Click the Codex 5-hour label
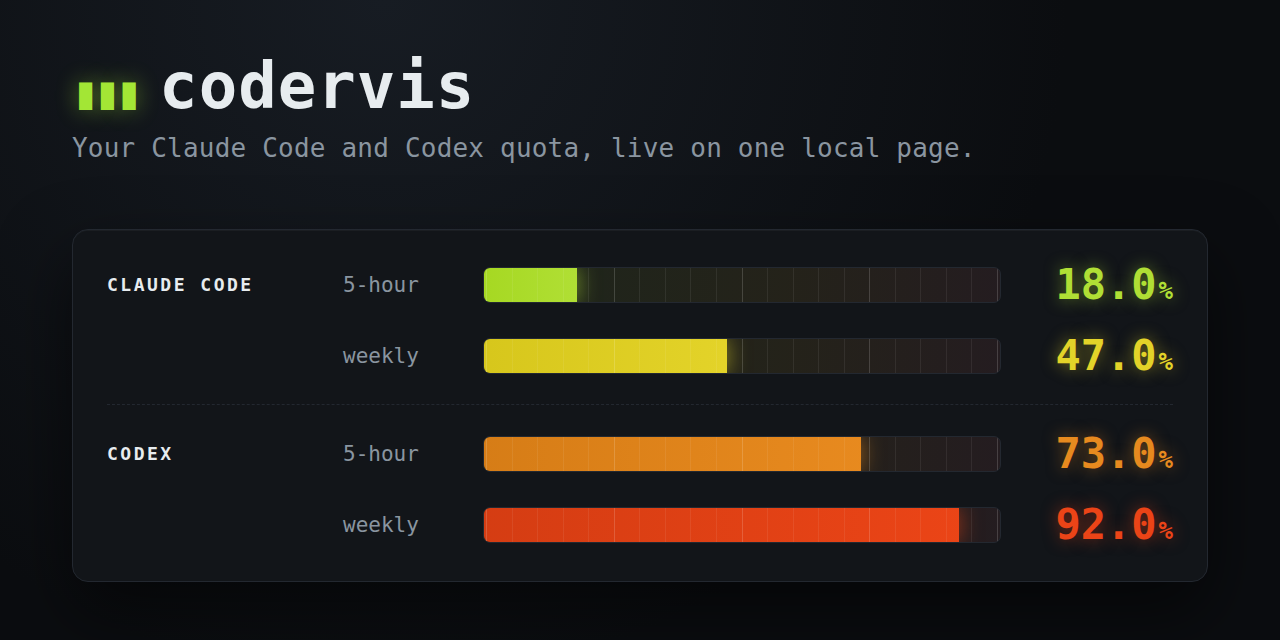This screenshot has height=640, width=1280. 381,454
